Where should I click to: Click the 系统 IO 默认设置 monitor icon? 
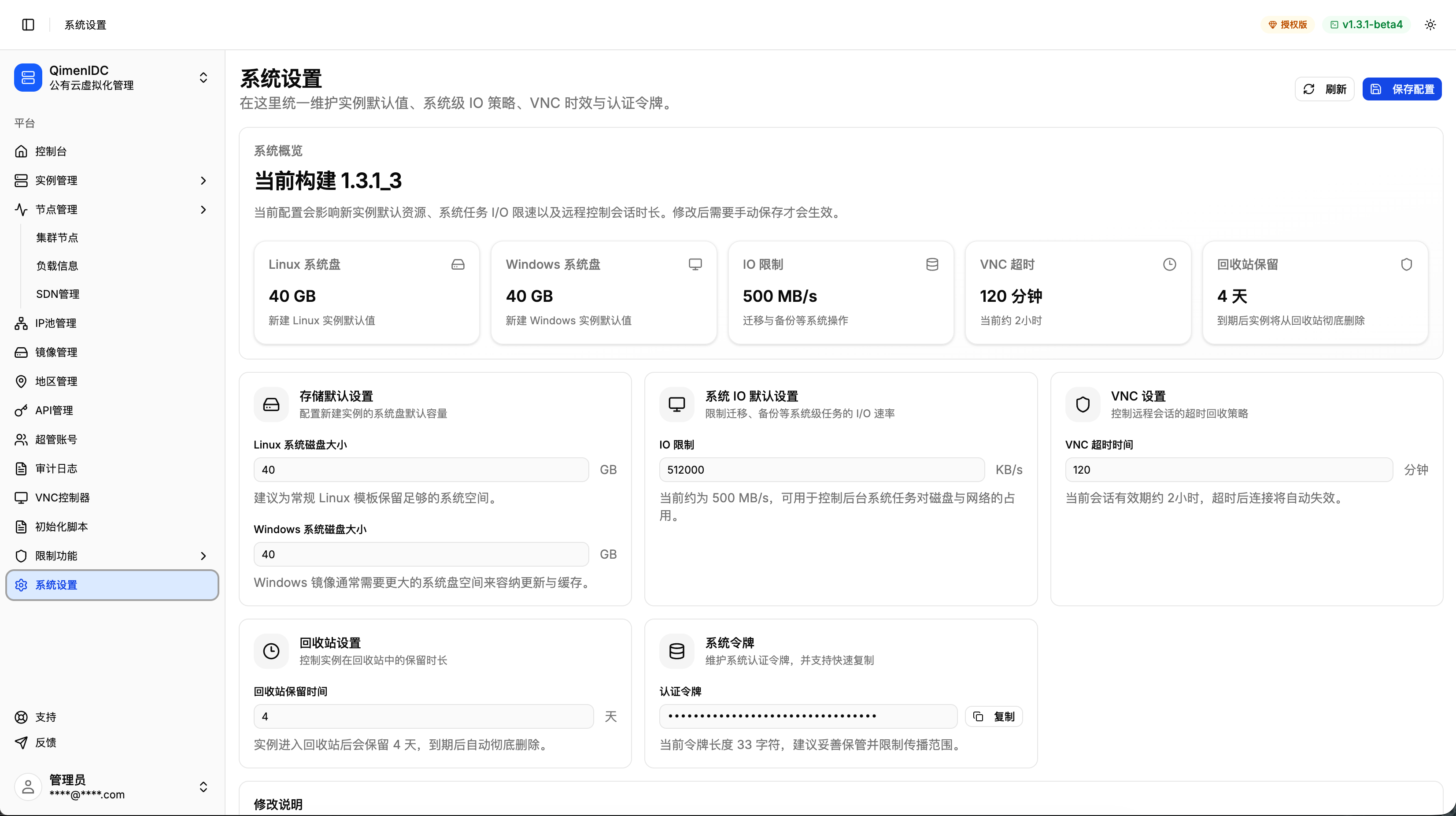[676, 404]
